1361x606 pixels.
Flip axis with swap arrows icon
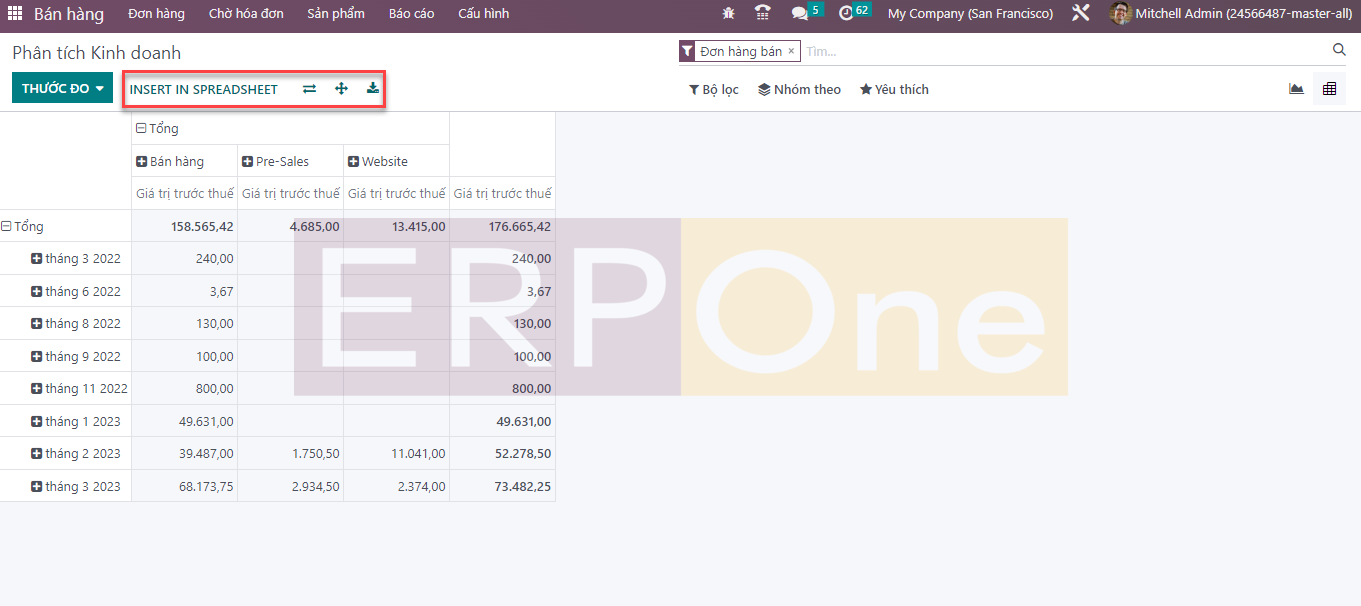click(x=310, y=89)
